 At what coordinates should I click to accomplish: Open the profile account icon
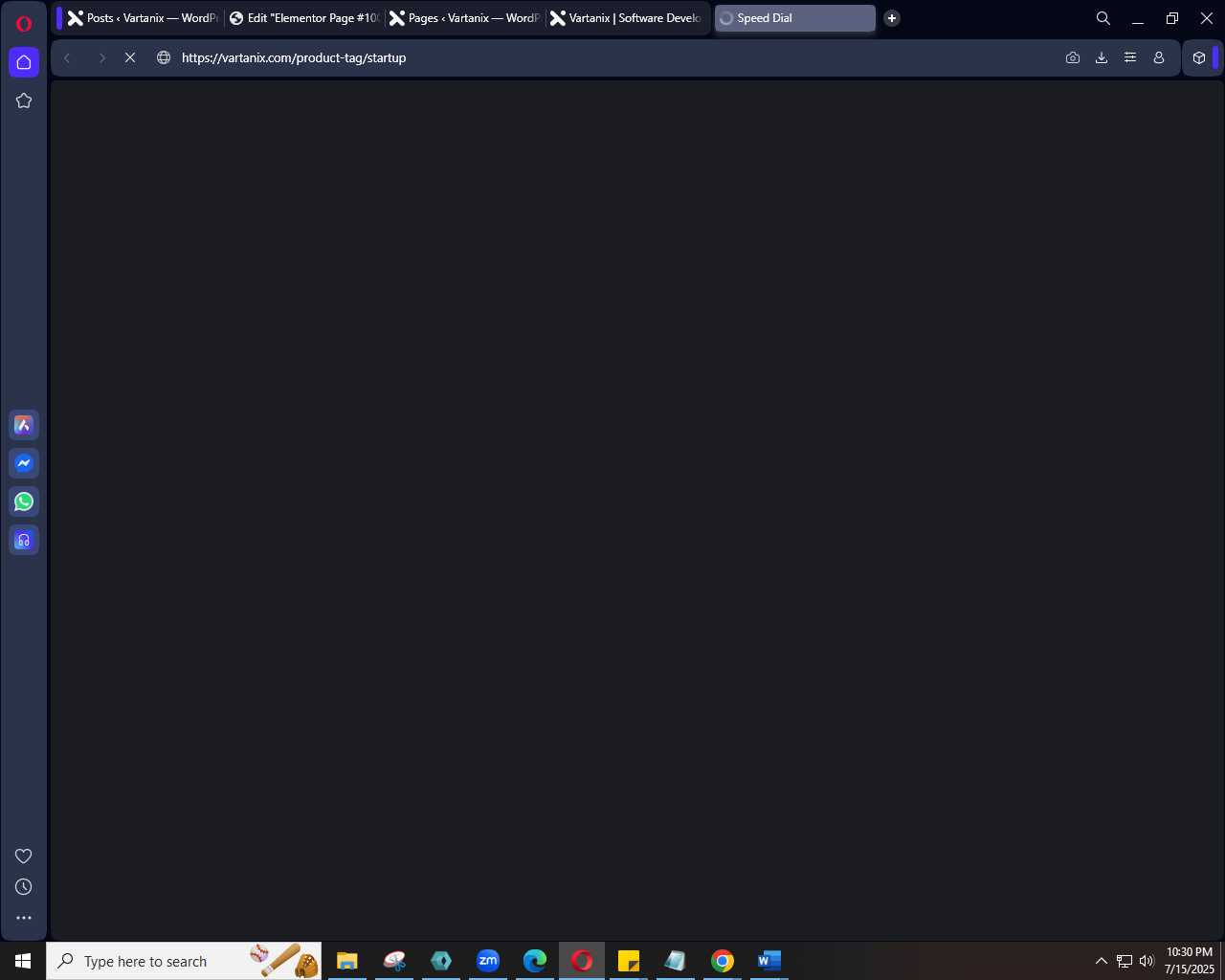pos(1159,57)
